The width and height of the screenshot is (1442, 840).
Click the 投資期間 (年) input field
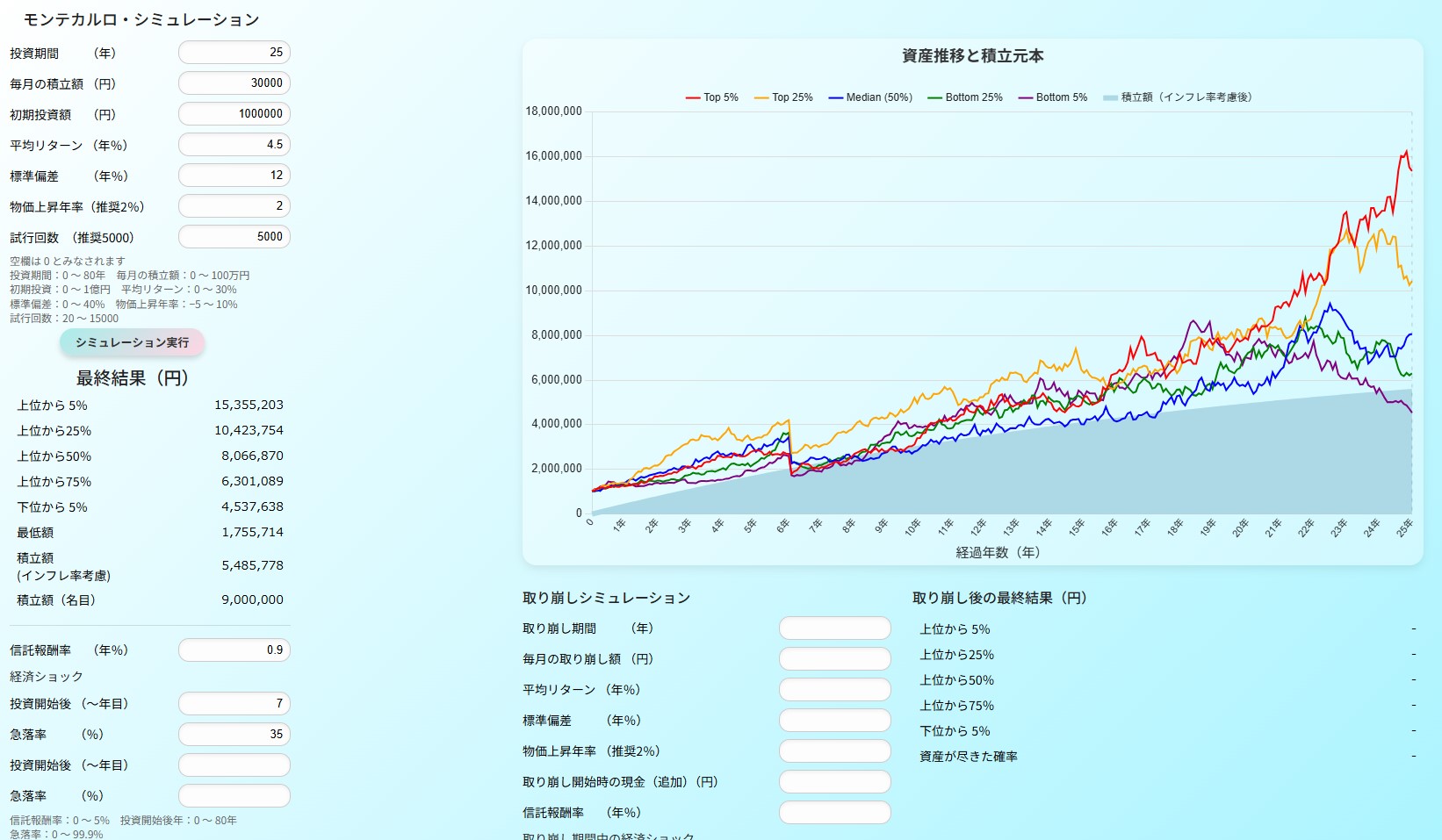point(234,53)
